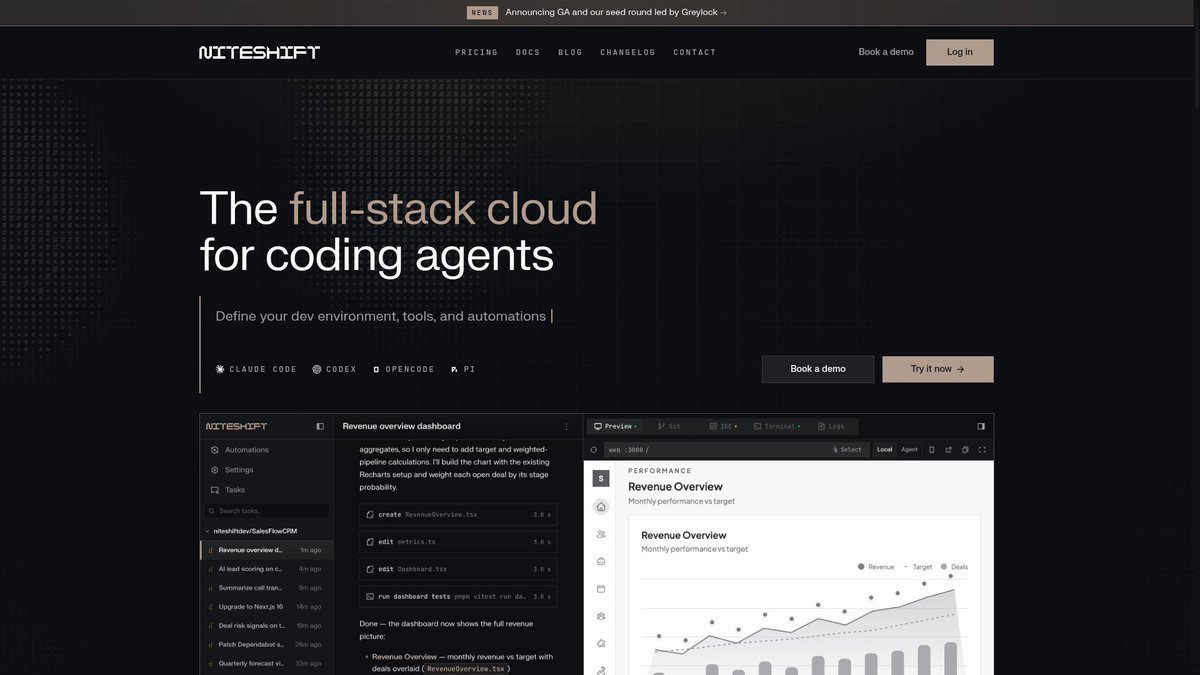Open the Docs page

click(x=528, y=52)
